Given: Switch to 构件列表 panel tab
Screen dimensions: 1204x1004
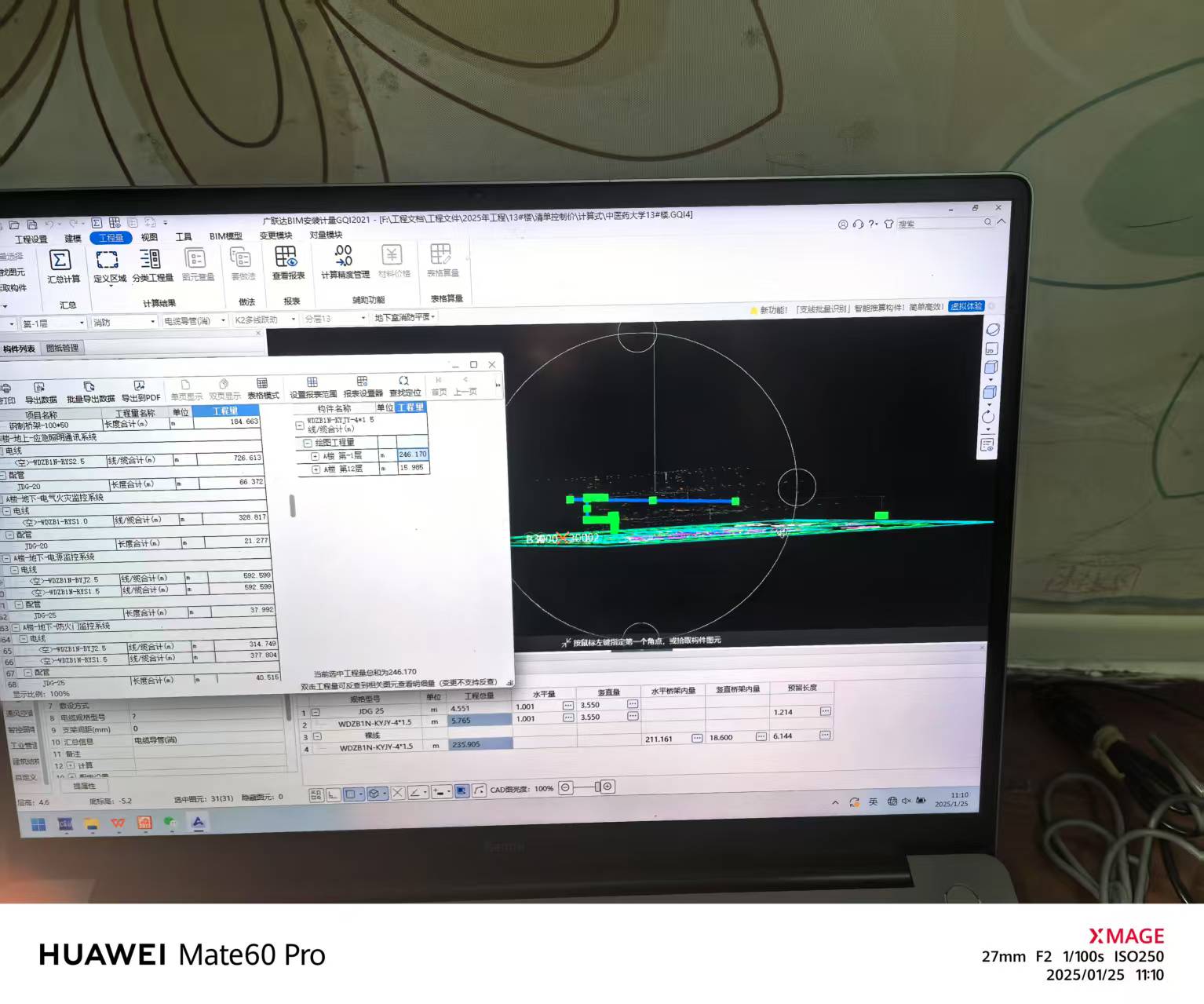Looking at the screenshot, I should tap(19, 349).
